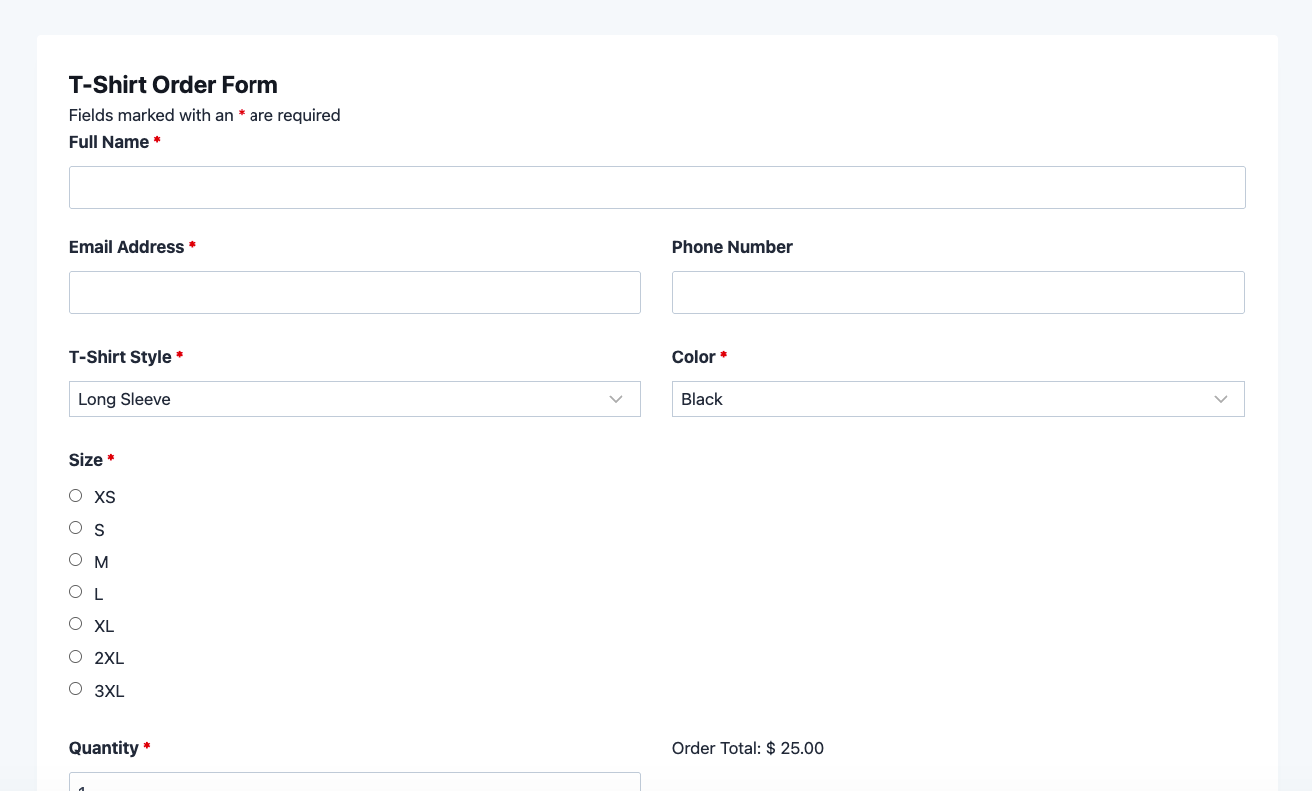Click the "Quantity" label text
The image size is (1312, 791).
pyautogui.click(x=103, y=748)
